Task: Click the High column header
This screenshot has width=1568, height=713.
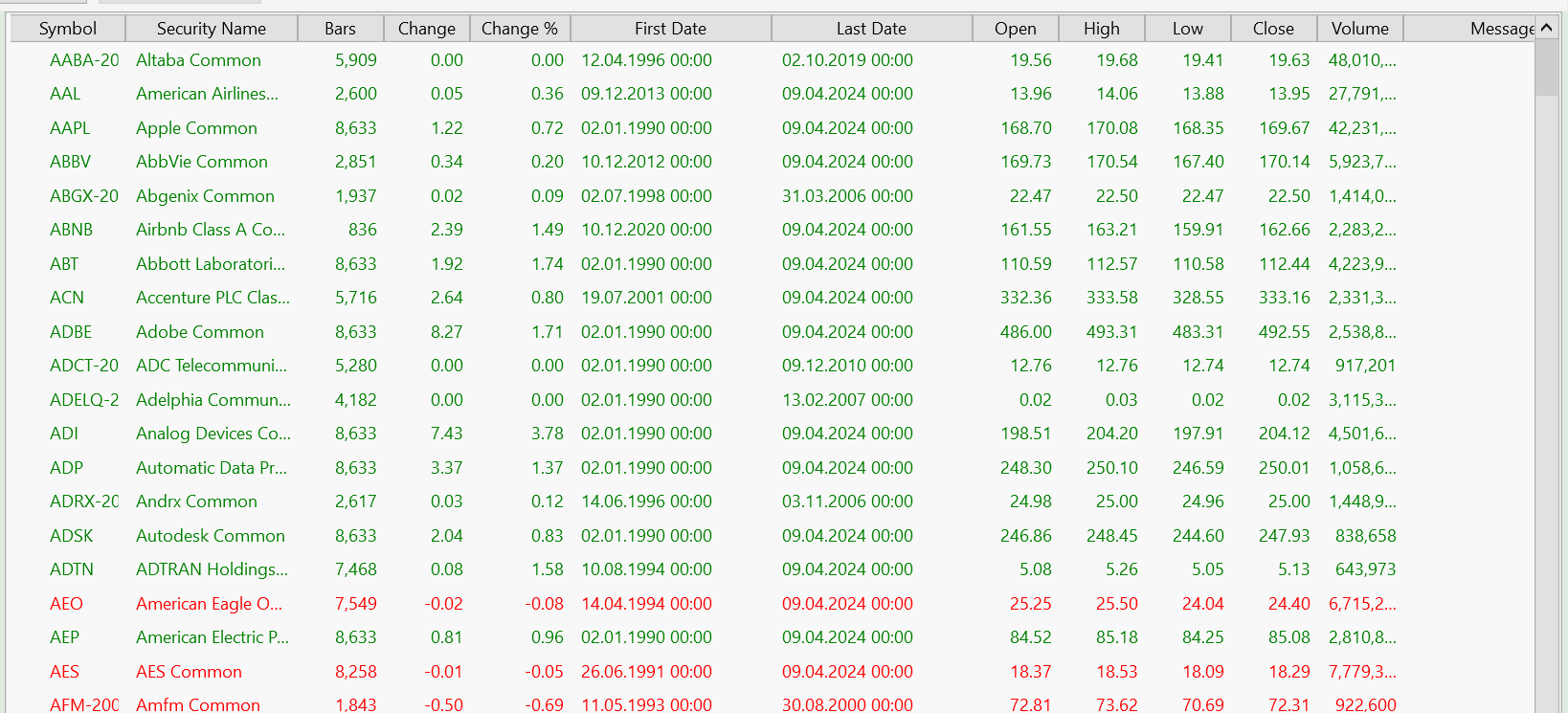Action: click(x=1101, y=29)
